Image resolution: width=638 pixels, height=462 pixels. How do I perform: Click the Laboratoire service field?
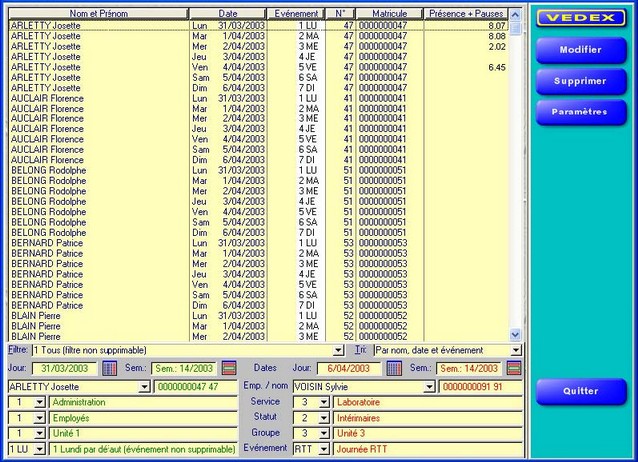[428, 403]
